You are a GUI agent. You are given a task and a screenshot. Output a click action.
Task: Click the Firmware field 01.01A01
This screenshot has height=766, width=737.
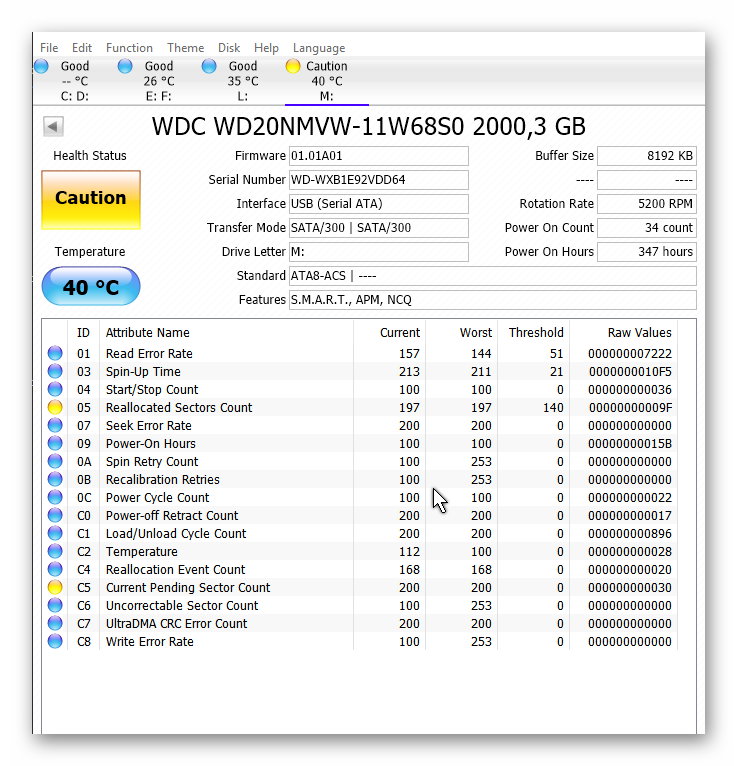point(379,156)
